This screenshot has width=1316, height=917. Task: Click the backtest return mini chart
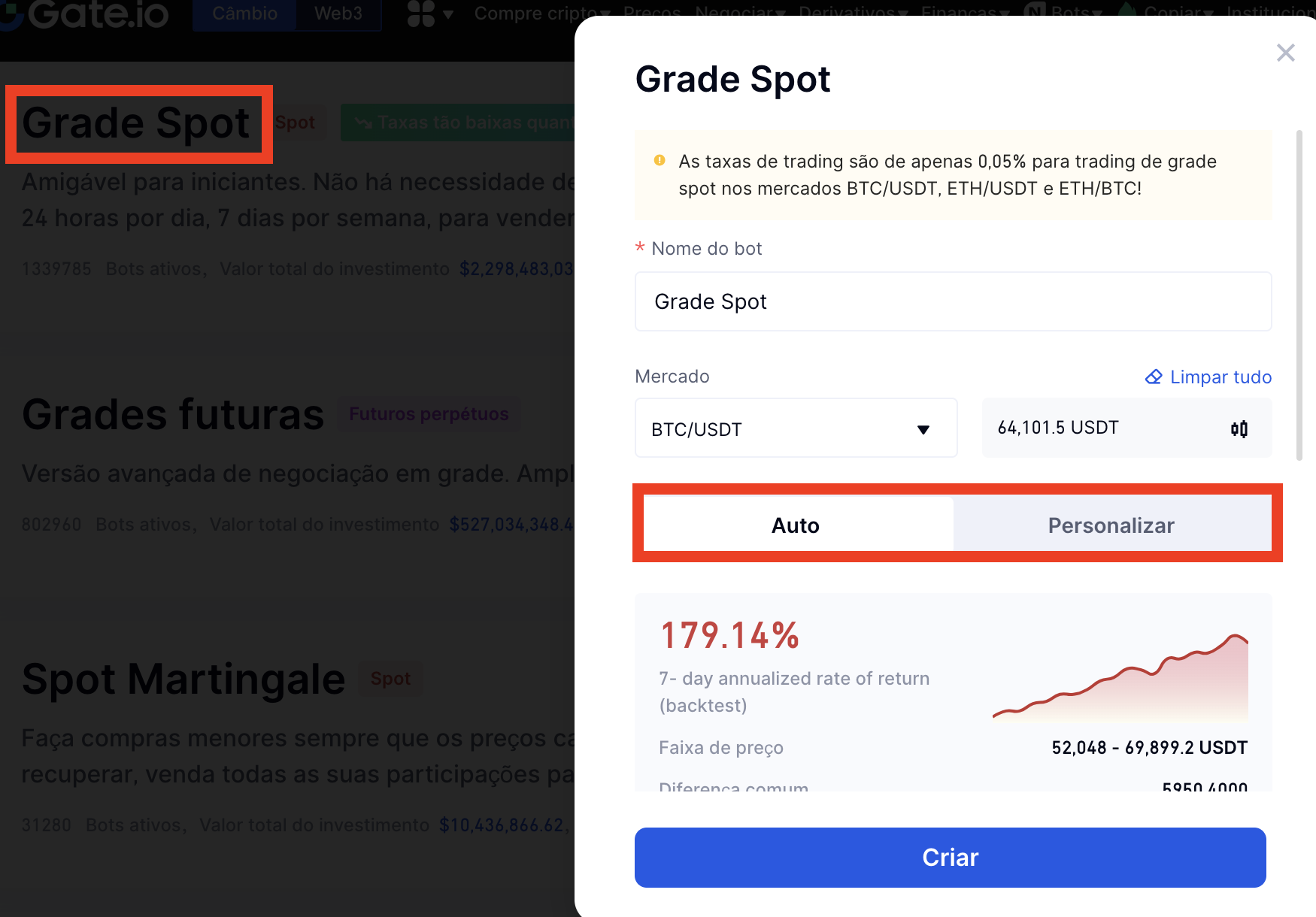click(x=1120, y=676)
